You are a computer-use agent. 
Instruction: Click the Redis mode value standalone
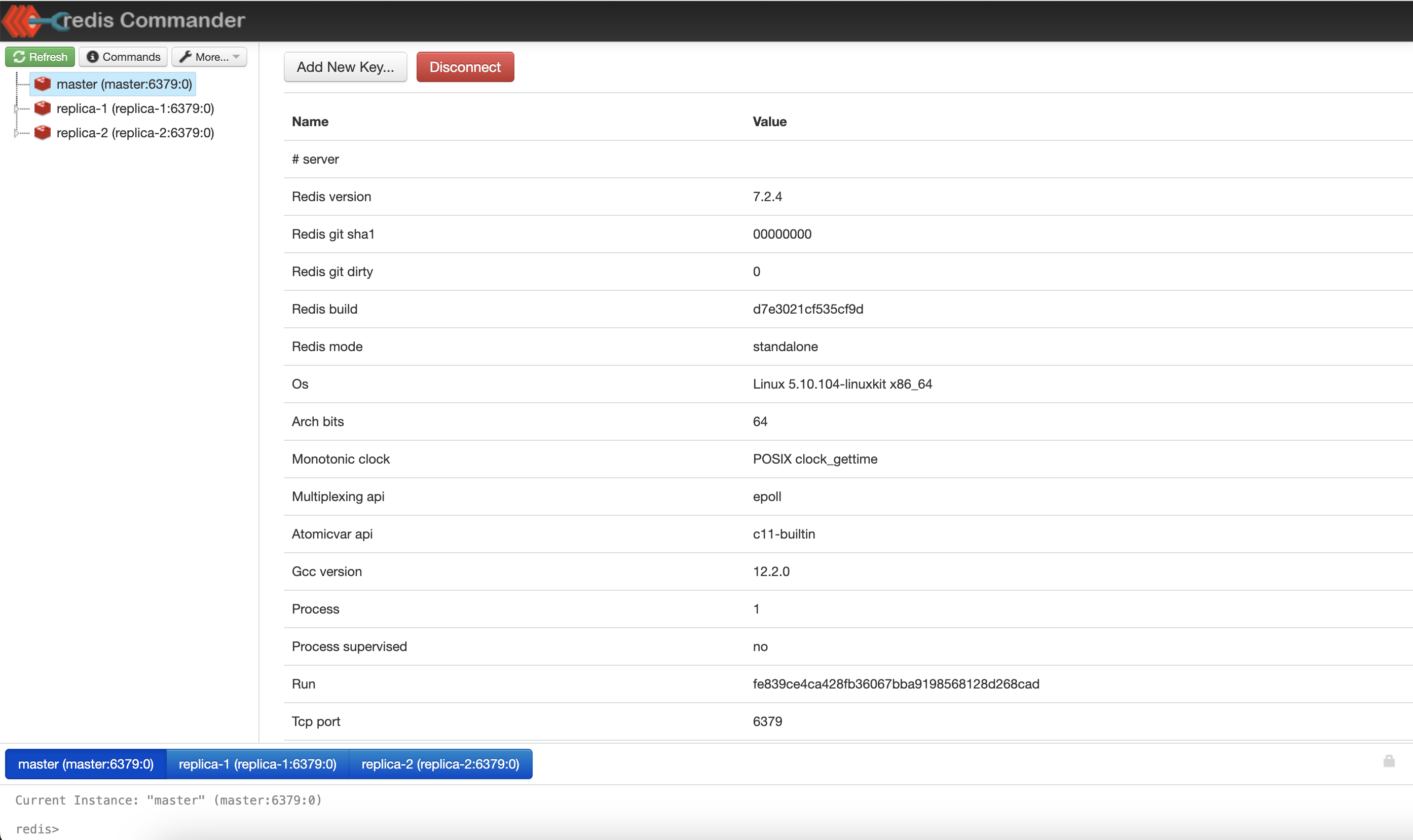pos(785,347)
